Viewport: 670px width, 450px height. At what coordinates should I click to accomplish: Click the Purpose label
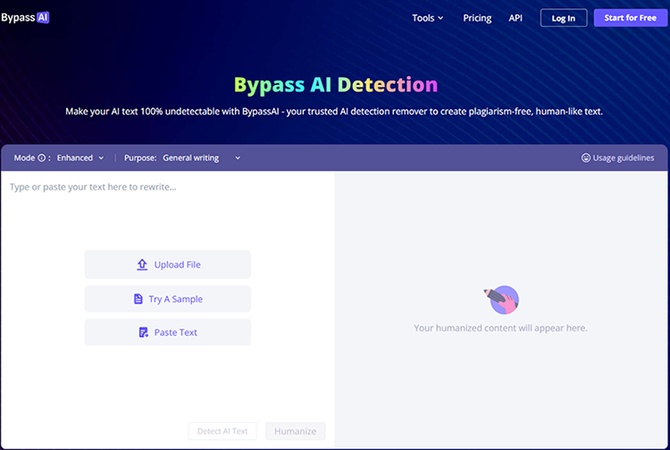click(x=140, y=158)
